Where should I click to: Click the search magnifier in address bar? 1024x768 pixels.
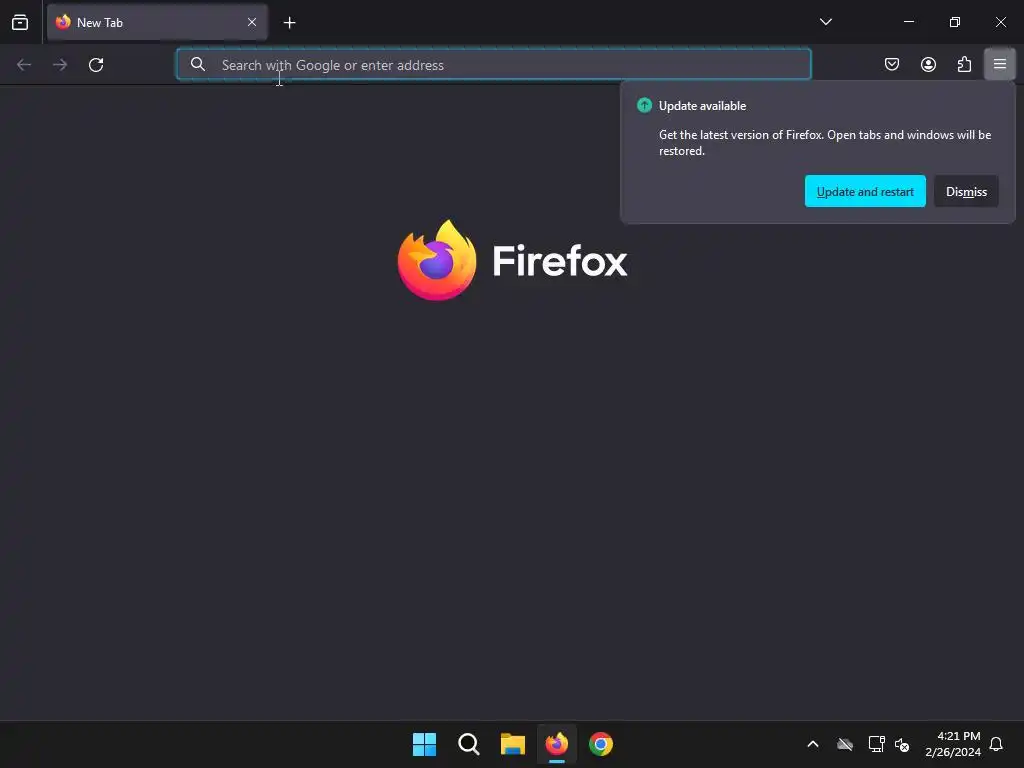[198, 64]
